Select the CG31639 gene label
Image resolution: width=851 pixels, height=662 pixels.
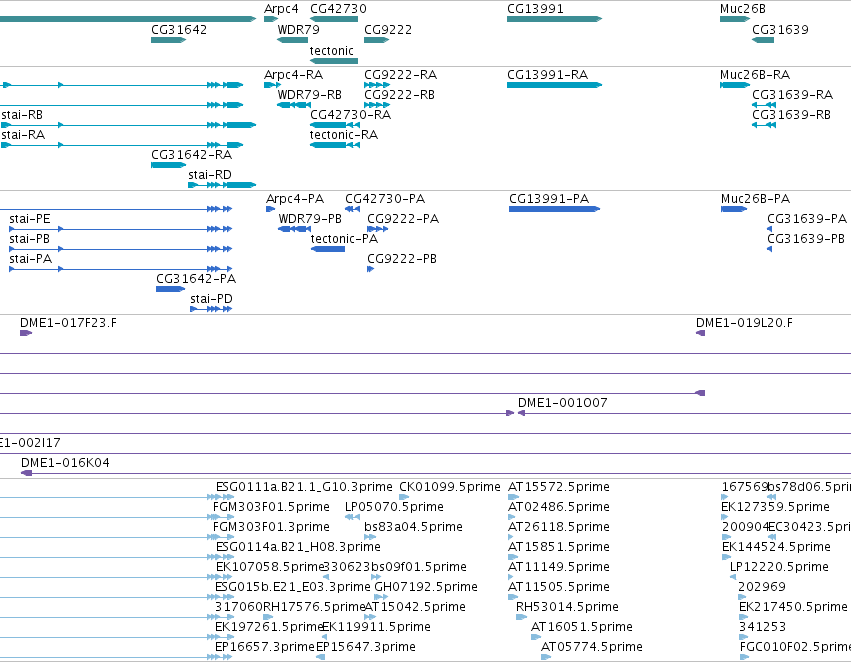(780, 30)
